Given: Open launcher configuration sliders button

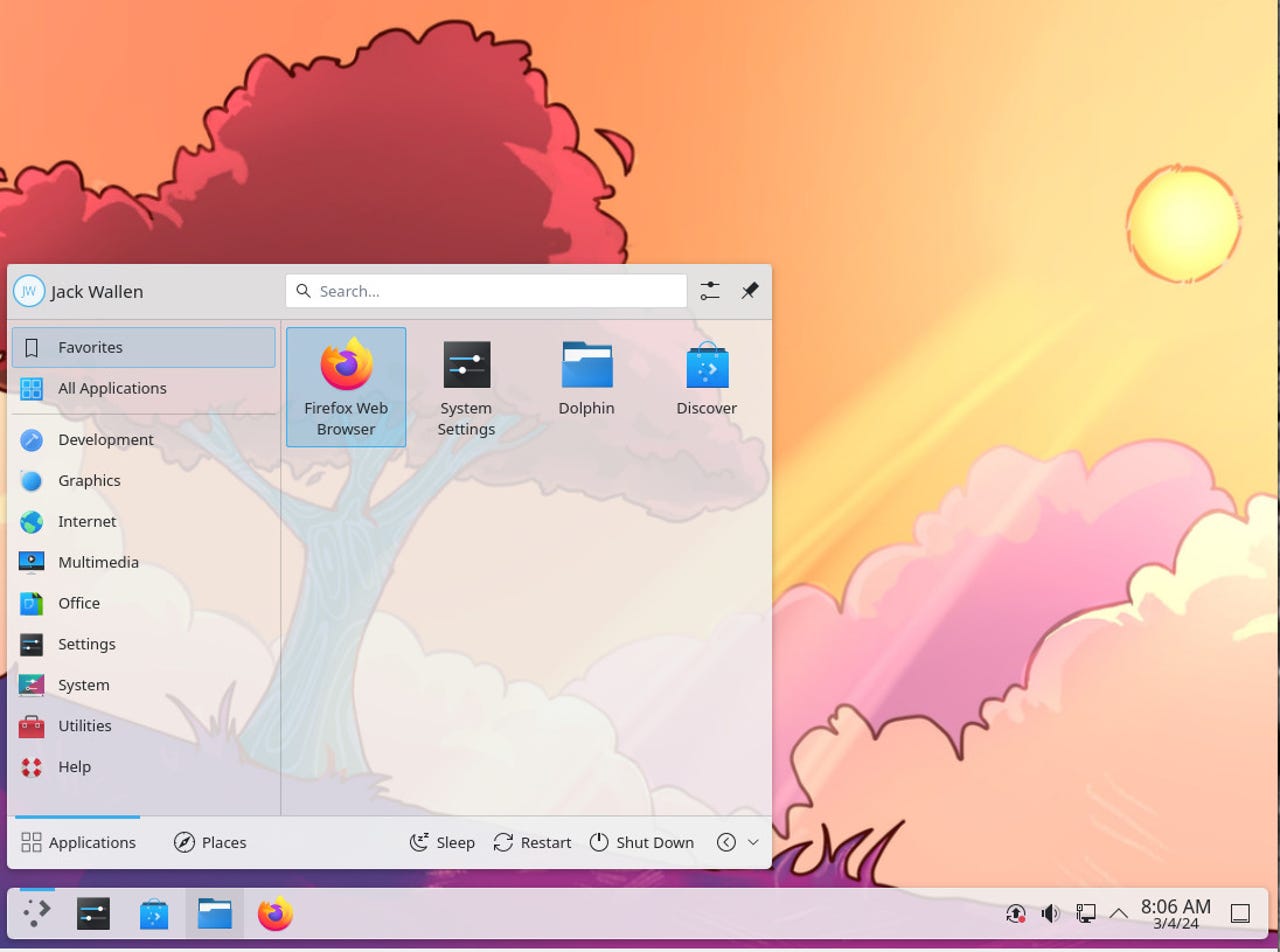Looking at the screenshot, I should point(710,291).
